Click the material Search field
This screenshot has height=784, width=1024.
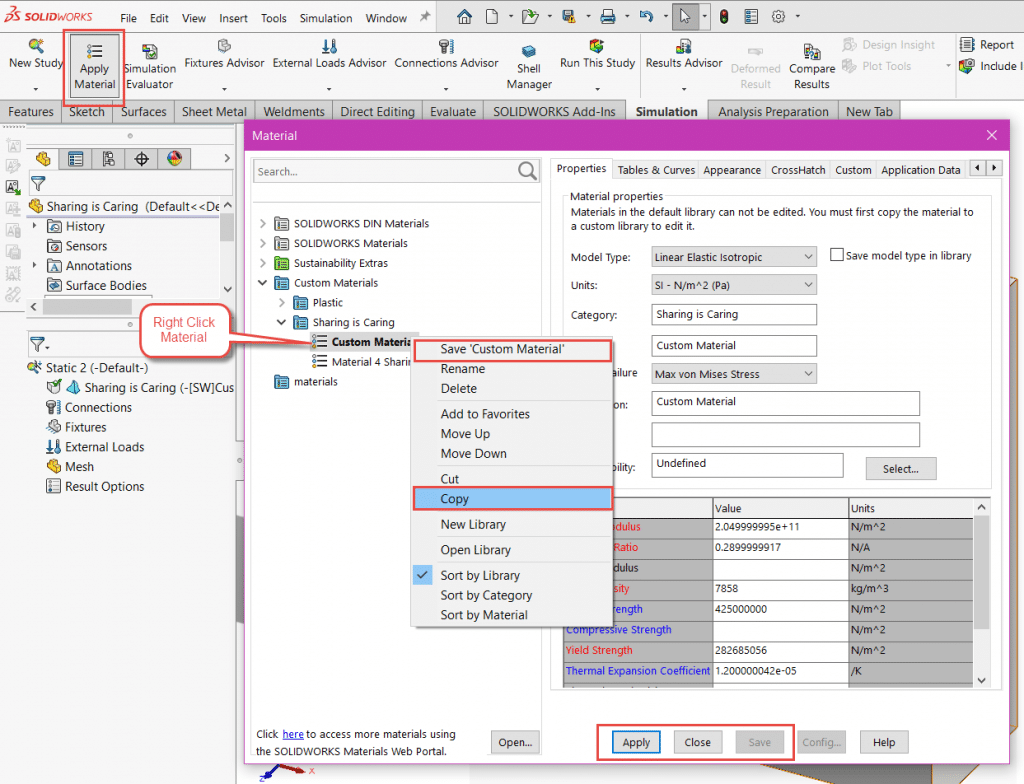(385, 171)
